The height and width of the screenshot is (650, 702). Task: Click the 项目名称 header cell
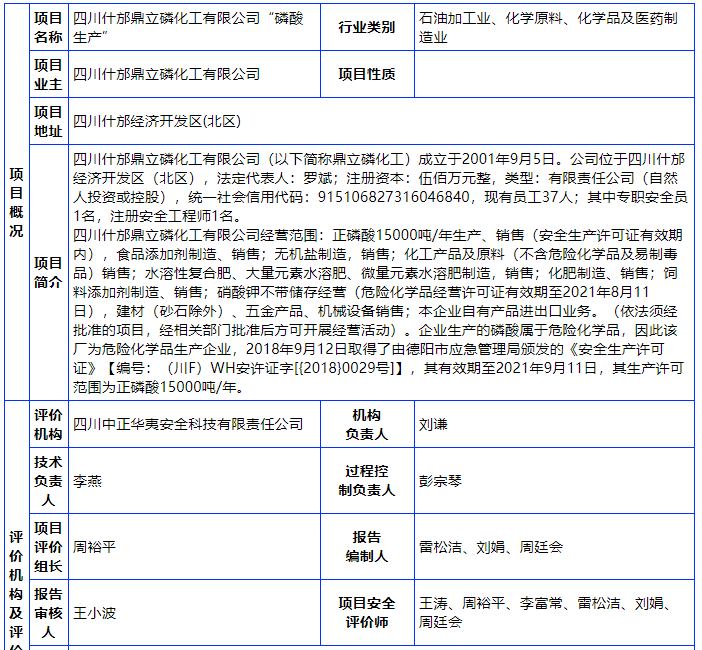pyautogui.click(x=48, y=27)
